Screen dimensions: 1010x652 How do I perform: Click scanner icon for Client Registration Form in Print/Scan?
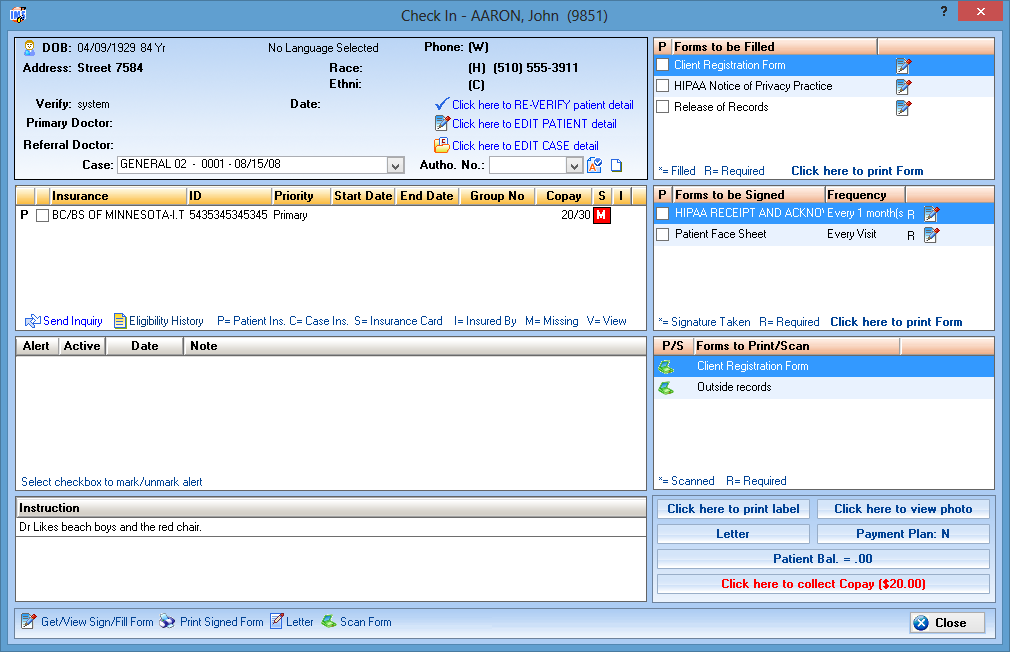666,367
